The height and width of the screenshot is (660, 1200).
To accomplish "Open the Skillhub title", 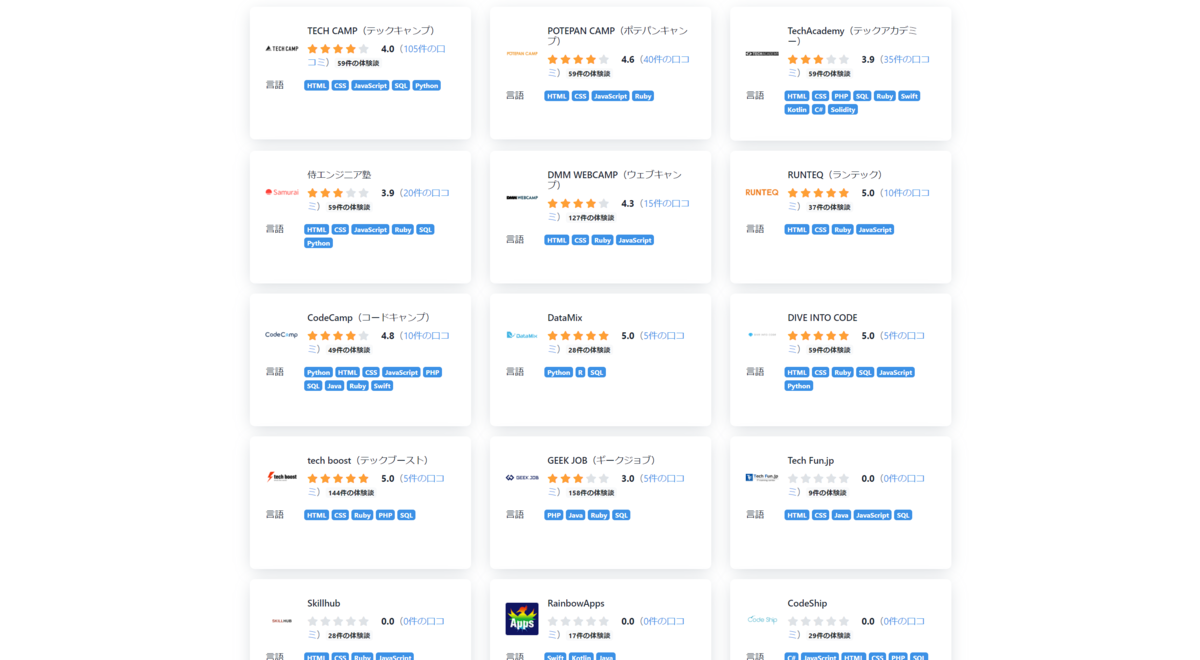I will point(324,604).
